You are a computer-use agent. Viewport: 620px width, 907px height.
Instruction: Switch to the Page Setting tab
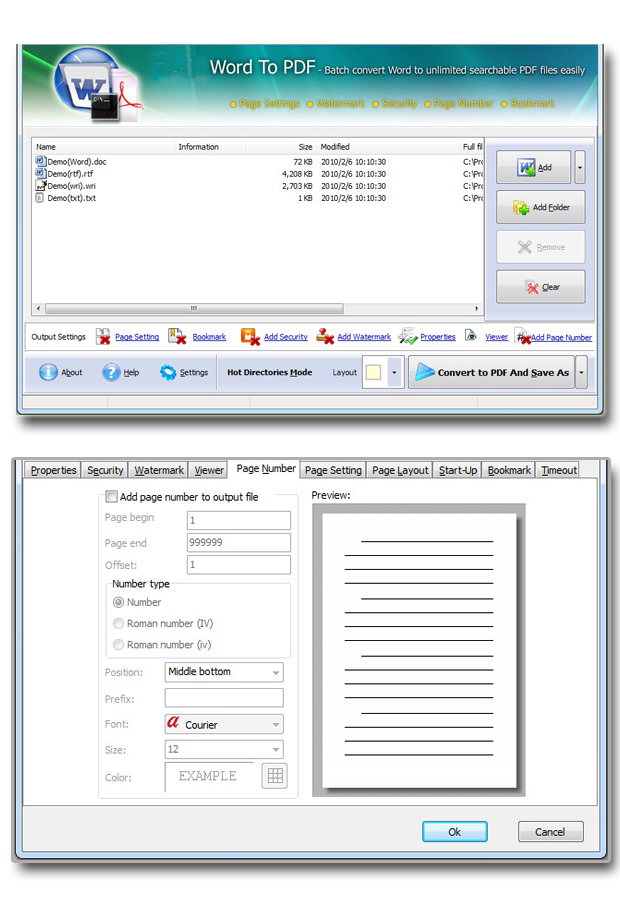[333, 470]
